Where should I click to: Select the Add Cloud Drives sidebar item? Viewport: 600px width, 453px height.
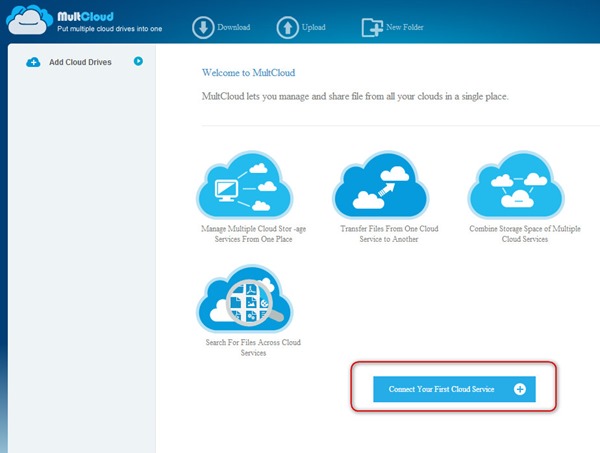(x=80, y=62)
